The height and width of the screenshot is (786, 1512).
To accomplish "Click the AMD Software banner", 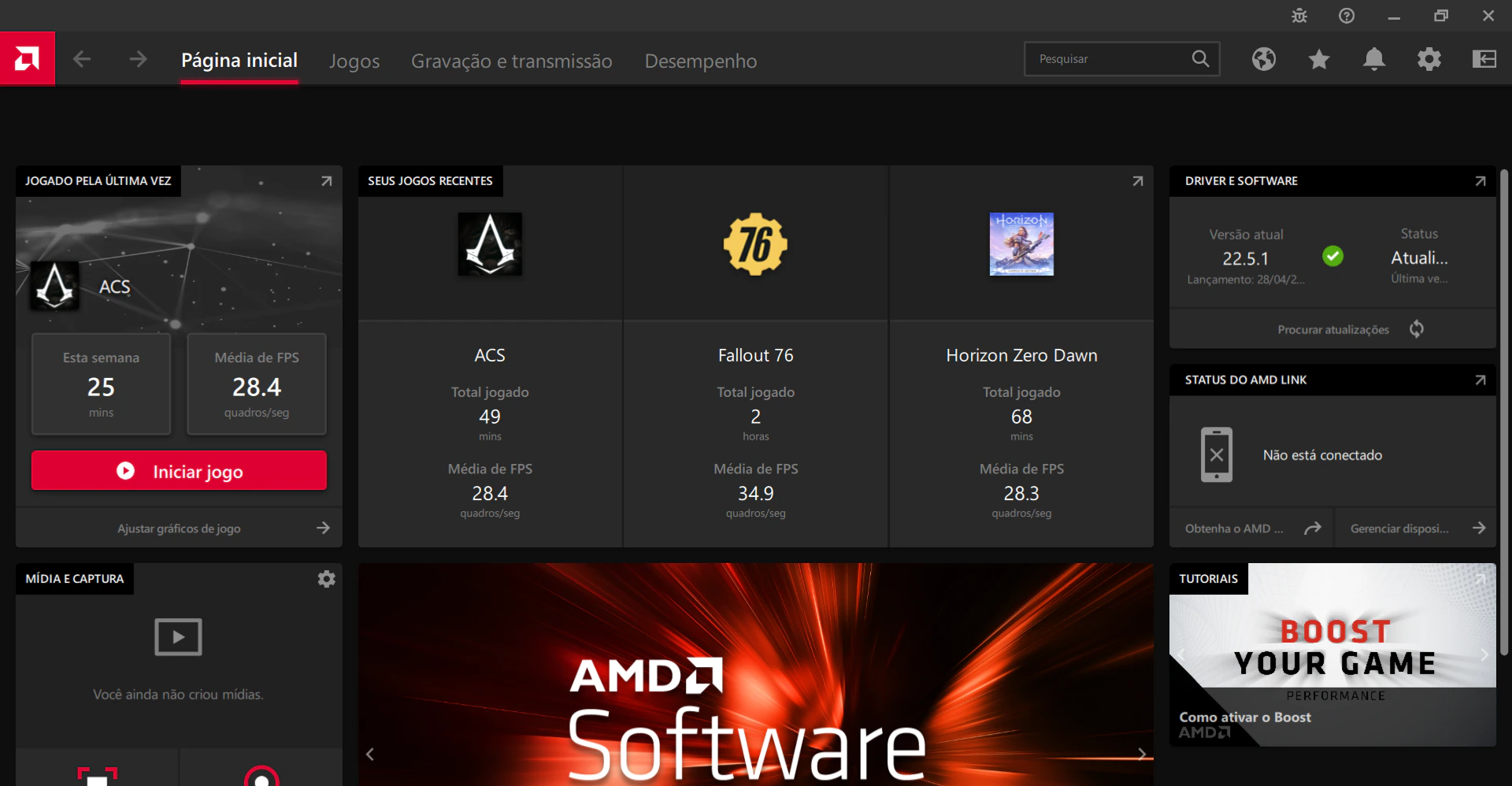I will [x=755, y=674].
